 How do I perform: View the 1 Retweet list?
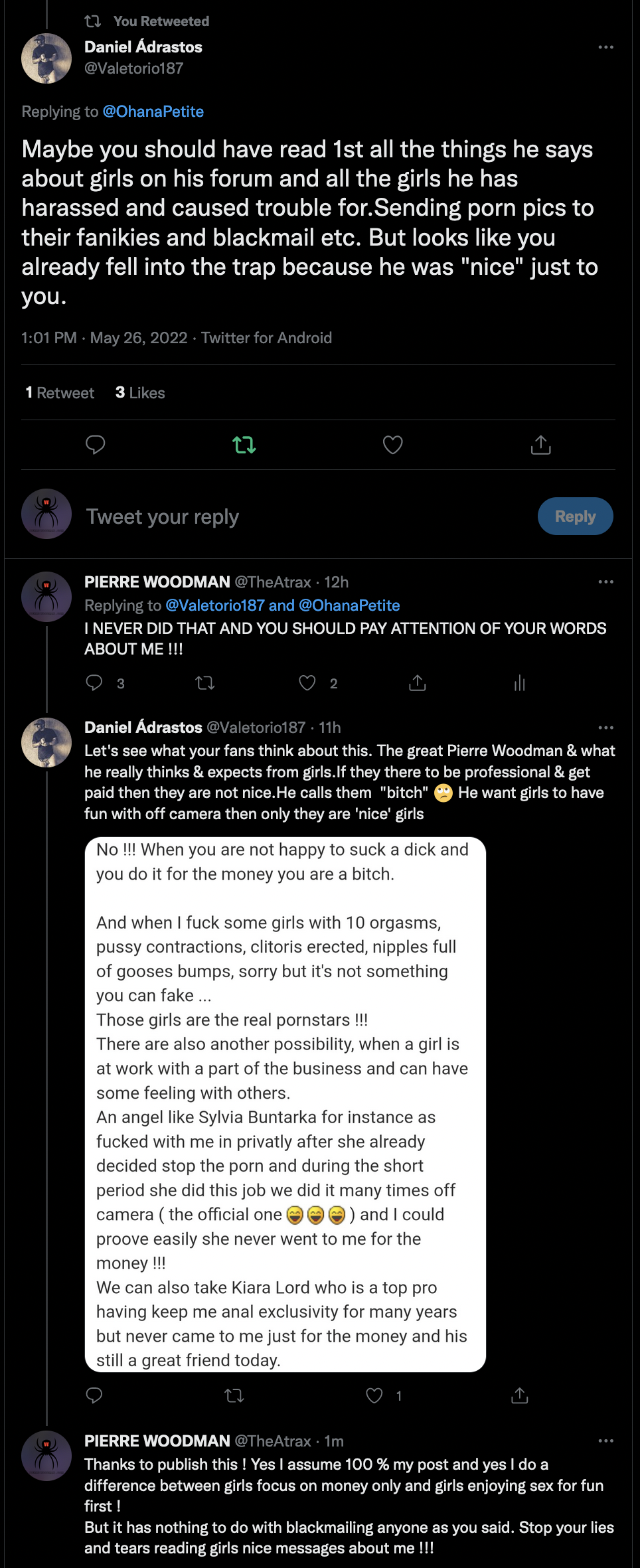pos(60,393)
